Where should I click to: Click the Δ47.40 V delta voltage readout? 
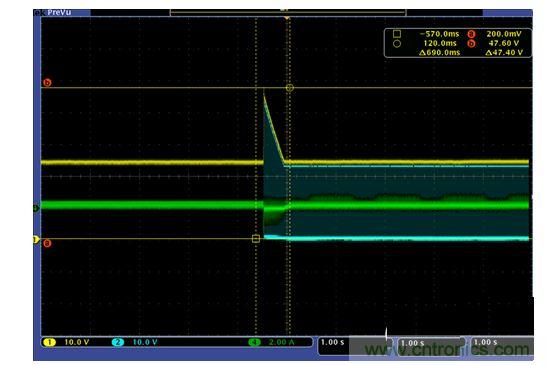pos(504,53)
